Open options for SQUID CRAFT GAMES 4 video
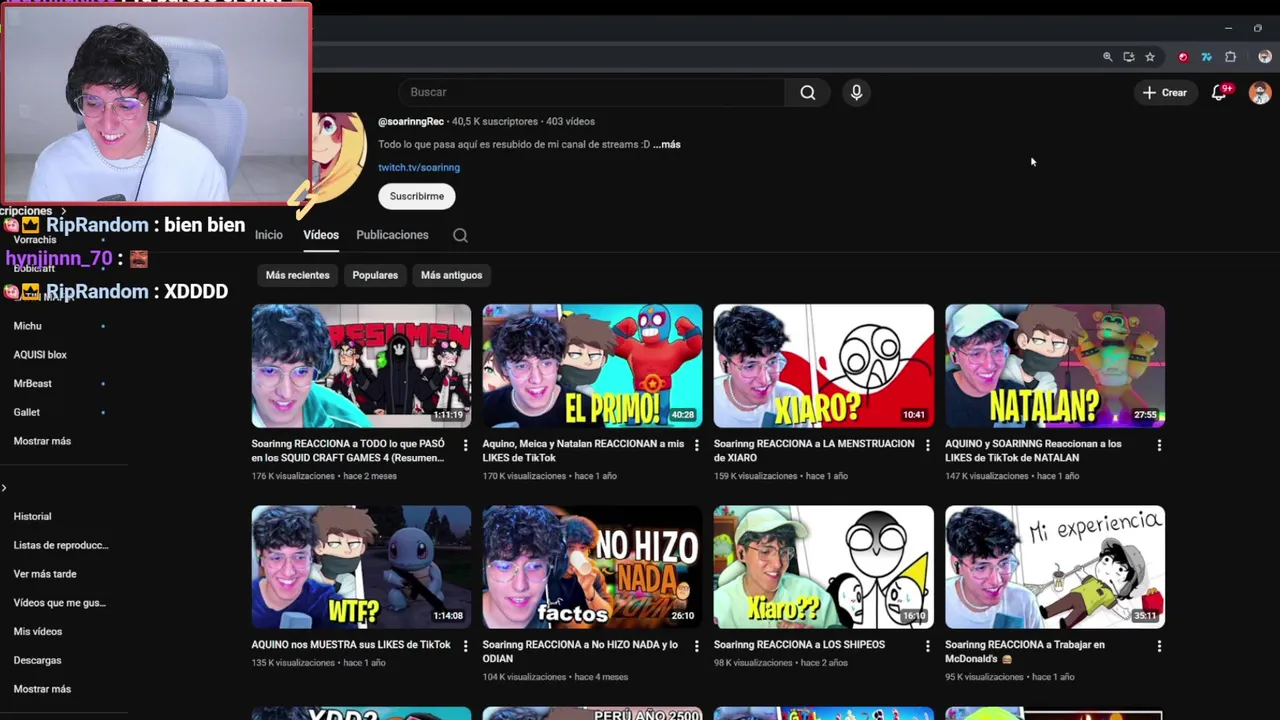 (x=465, y=445)
